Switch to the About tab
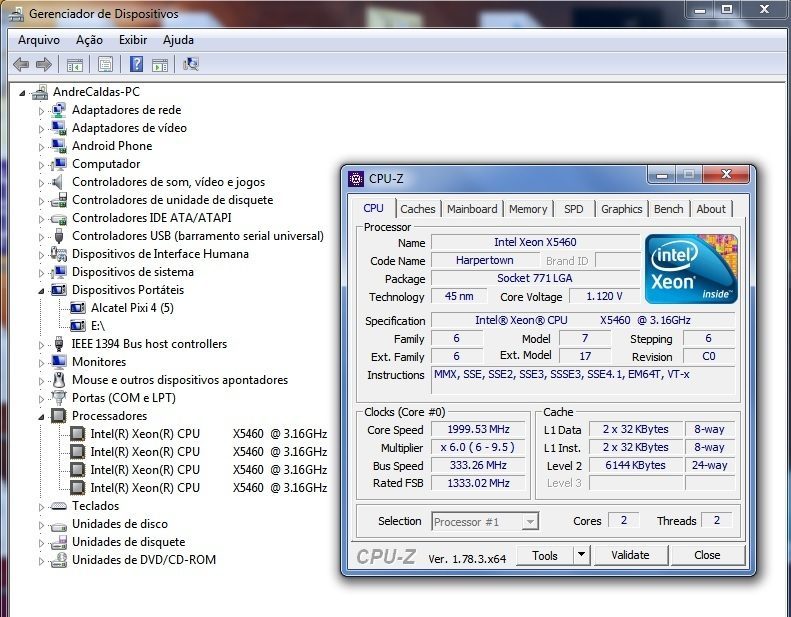Viewport: 791px width, 617px height. pos(711,209)
